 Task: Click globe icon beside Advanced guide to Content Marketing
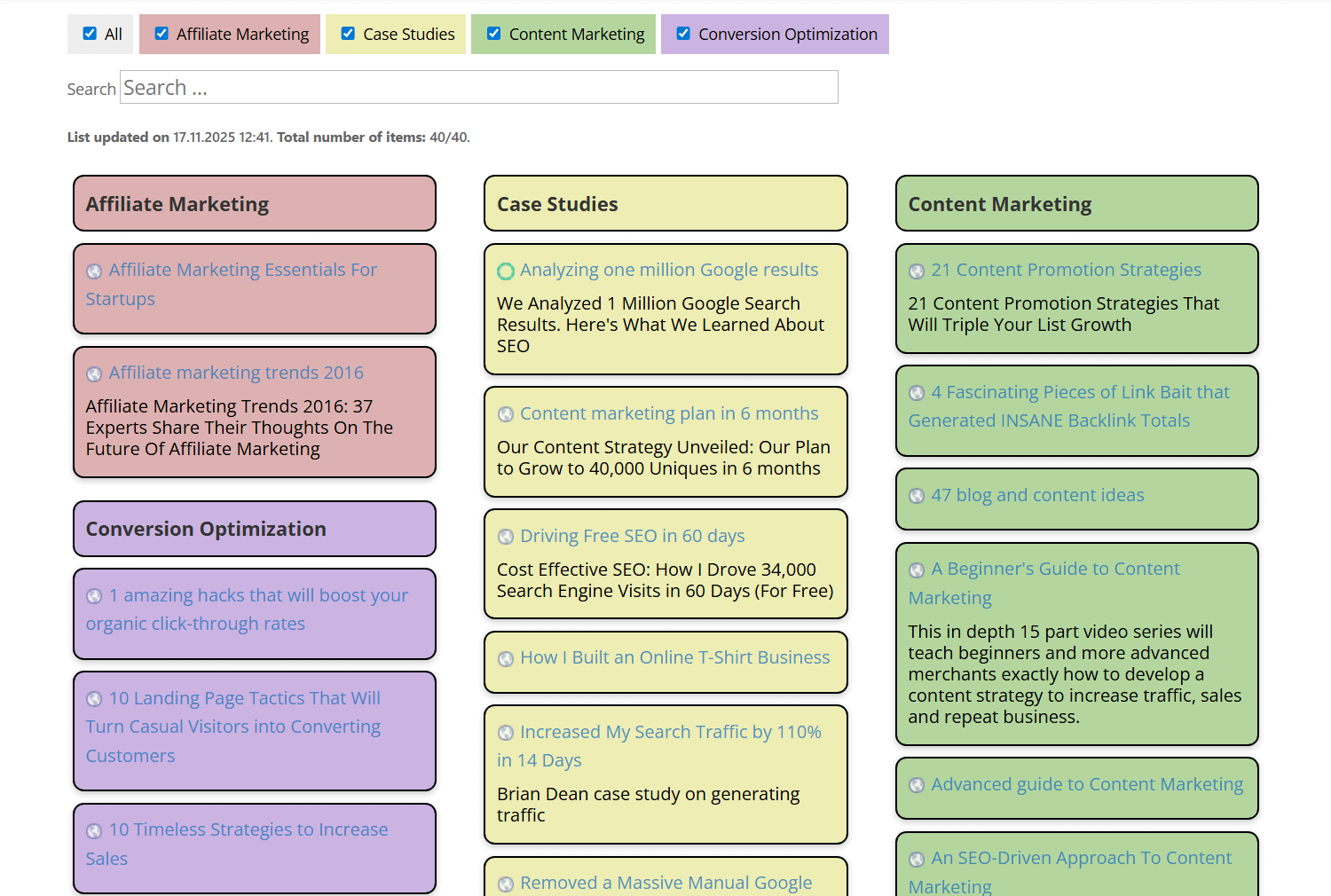coord(917,785)
